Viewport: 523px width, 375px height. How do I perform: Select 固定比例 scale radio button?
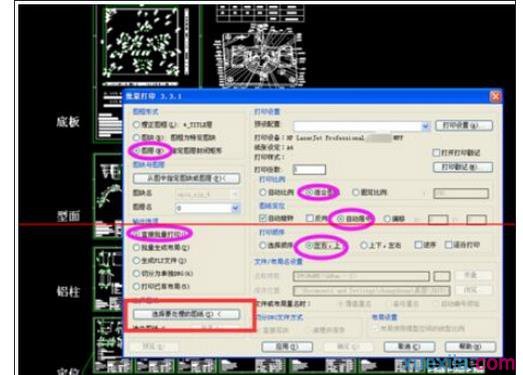pos(356,193)
